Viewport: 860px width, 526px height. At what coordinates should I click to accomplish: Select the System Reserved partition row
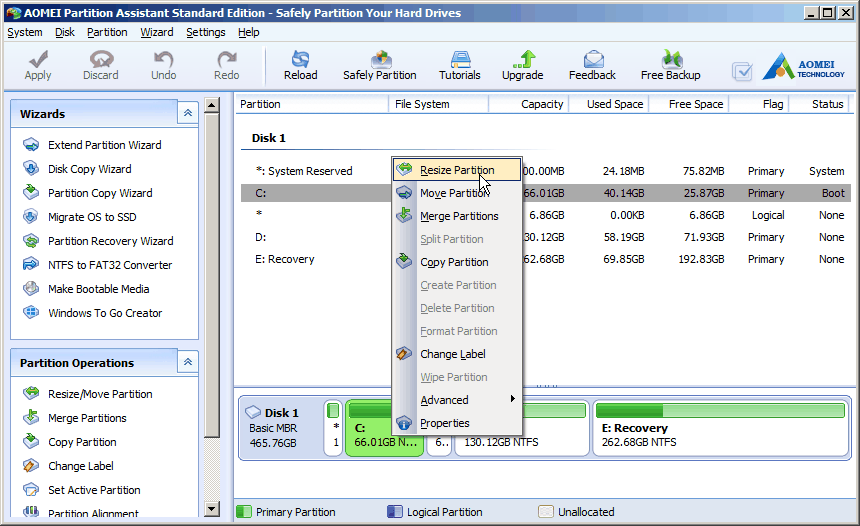(546, 171)
